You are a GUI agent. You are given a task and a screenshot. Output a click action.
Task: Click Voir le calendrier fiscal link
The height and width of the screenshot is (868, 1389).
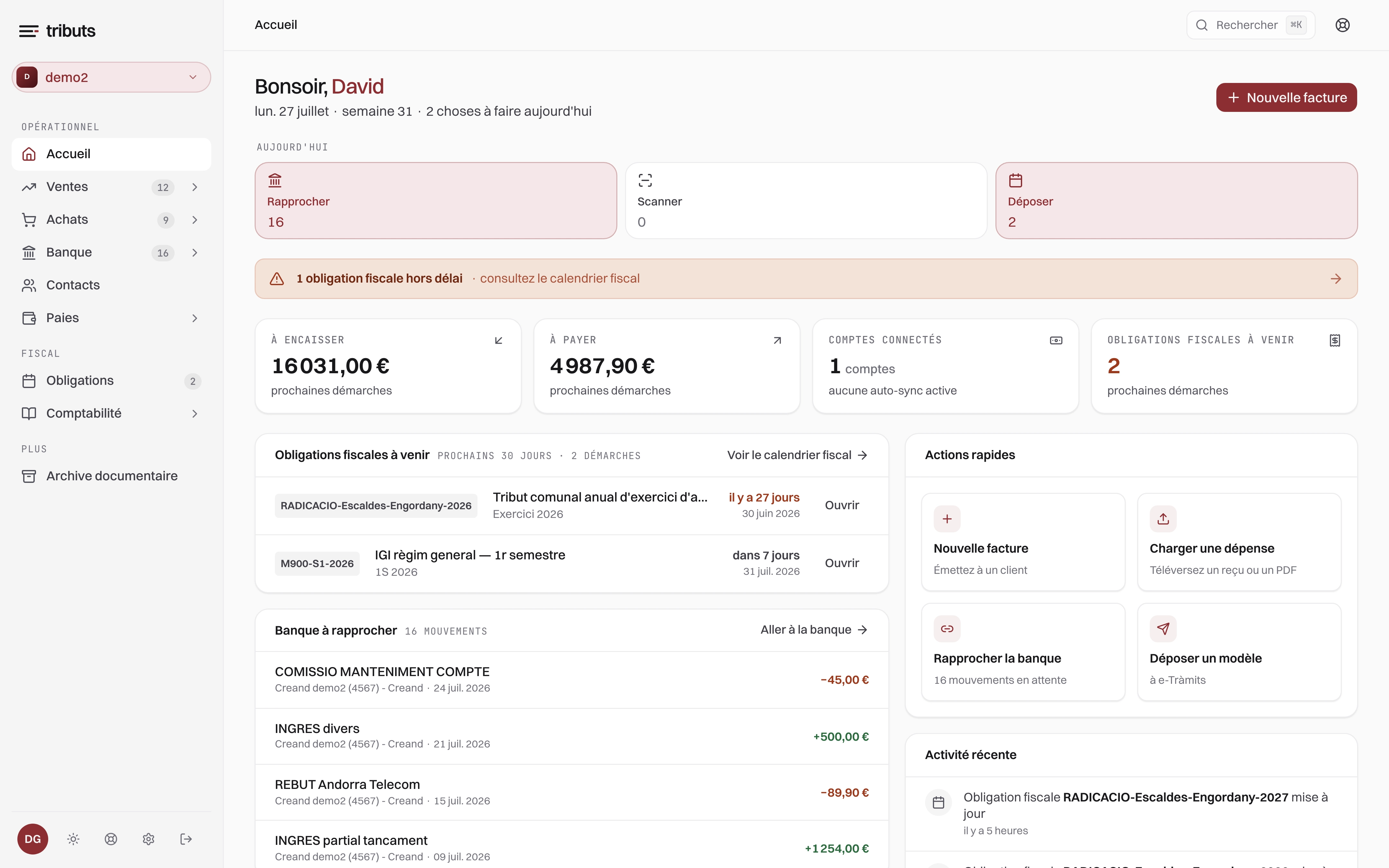[797, 455]
